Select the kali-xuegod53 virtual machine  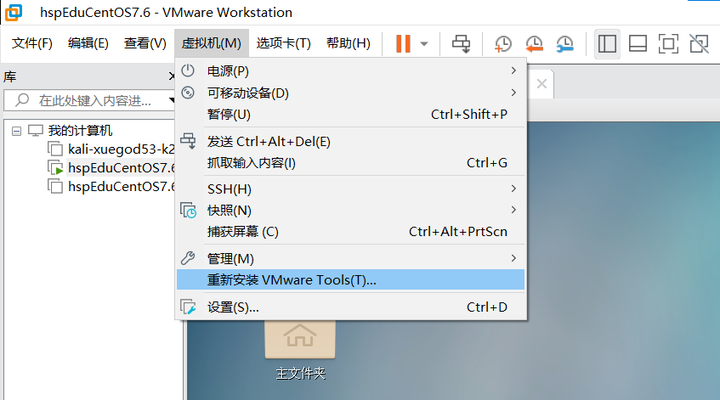point(121,149)
